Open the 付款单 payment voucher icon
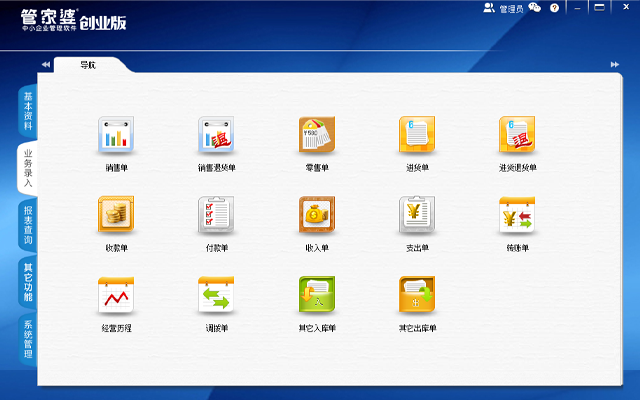Image resolution: width=640 pixels, height=400 pixels. click(x=216, y=216)
